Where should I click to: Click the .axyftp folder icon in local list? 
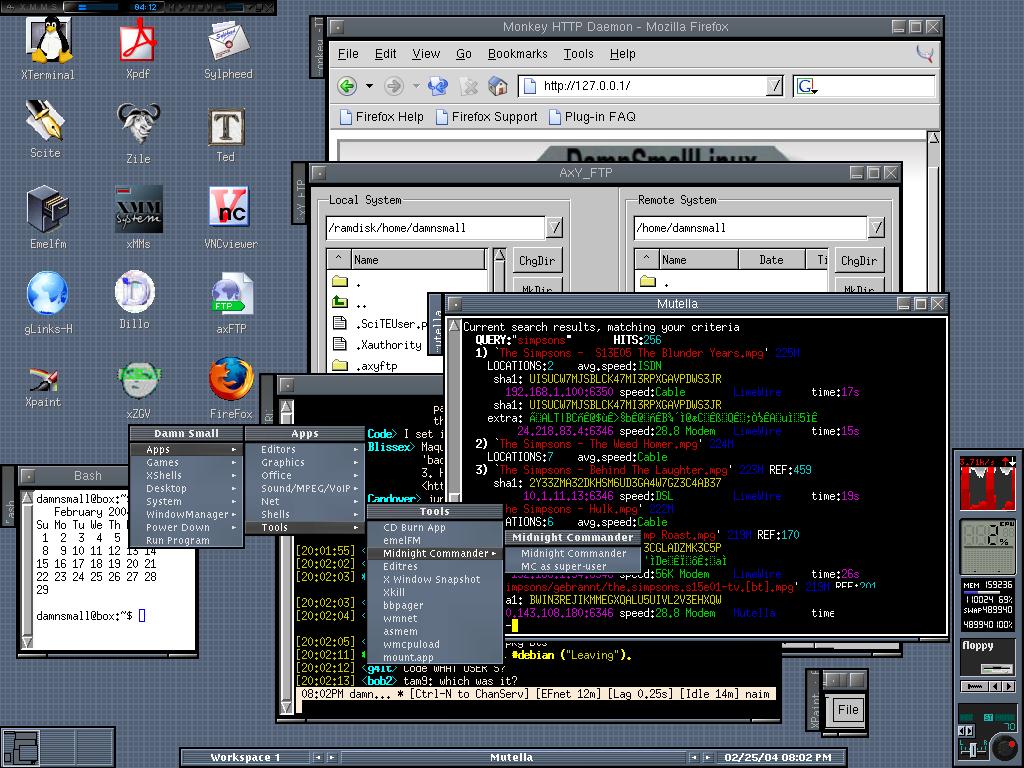click(x=340, y=365)
